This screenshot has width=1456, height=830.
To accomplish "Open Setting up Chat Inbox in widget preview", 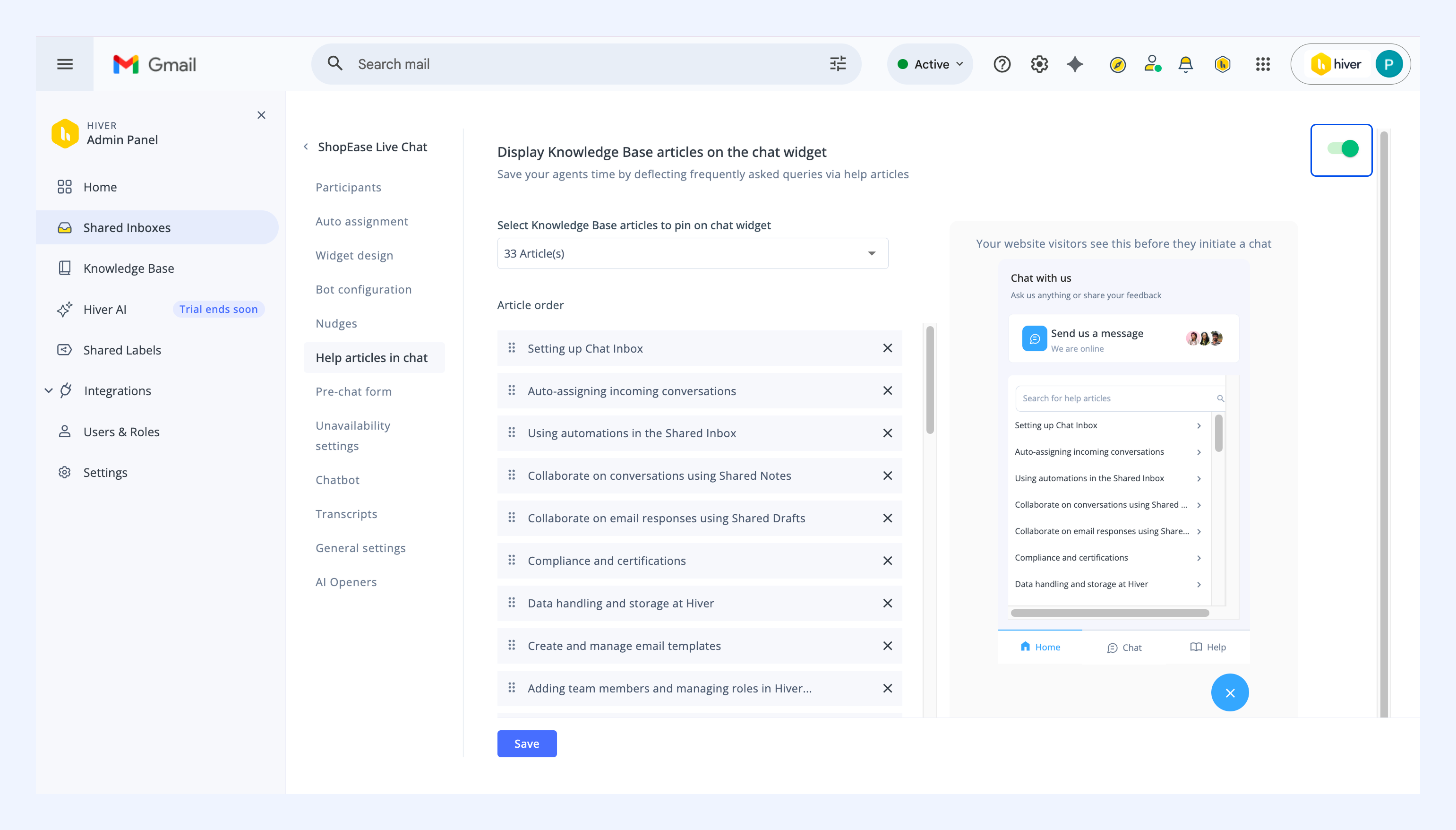I will pos(1108,426).
